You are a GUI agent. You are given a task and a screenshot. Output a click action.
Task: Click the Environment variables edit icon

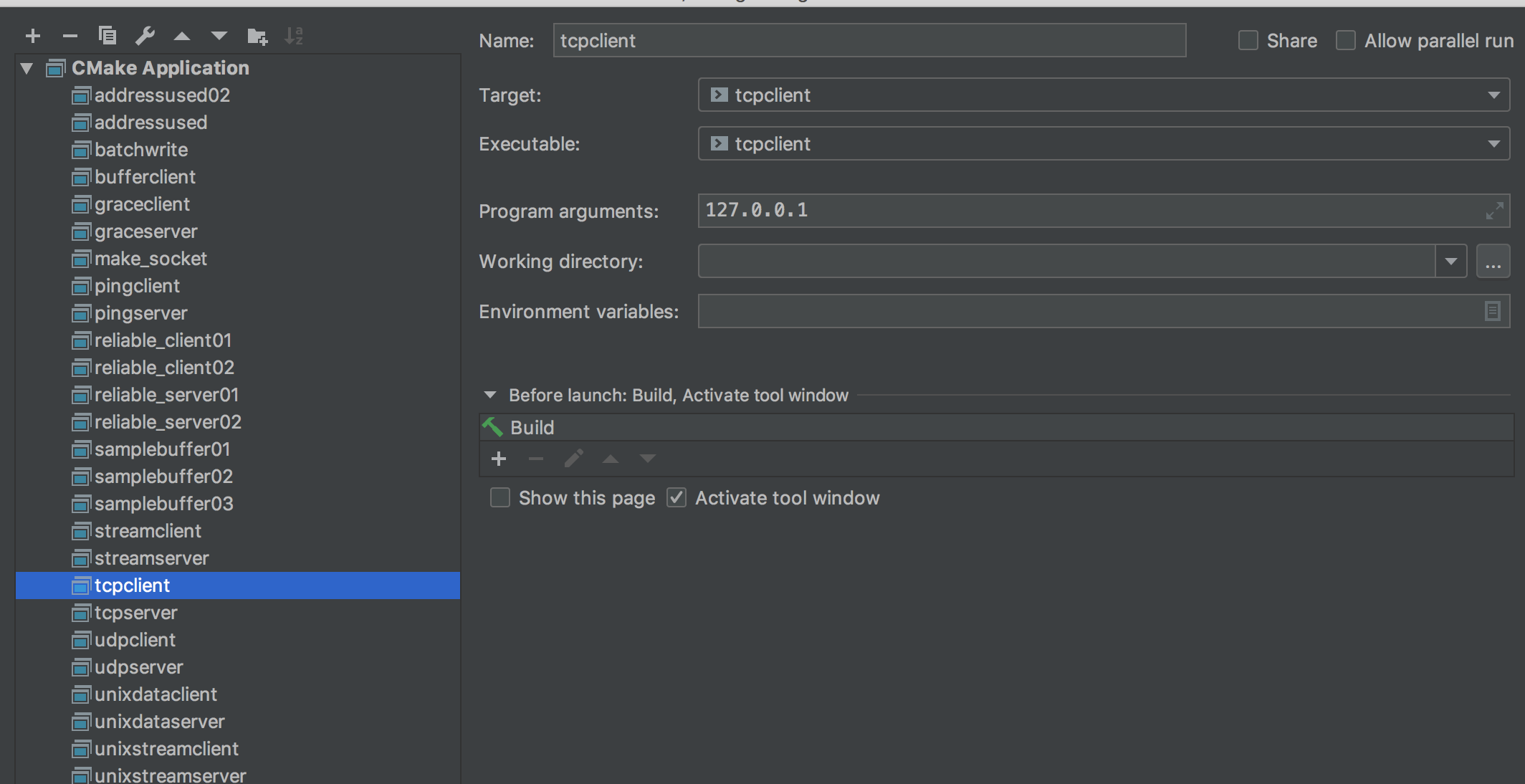coord(1492,311)
